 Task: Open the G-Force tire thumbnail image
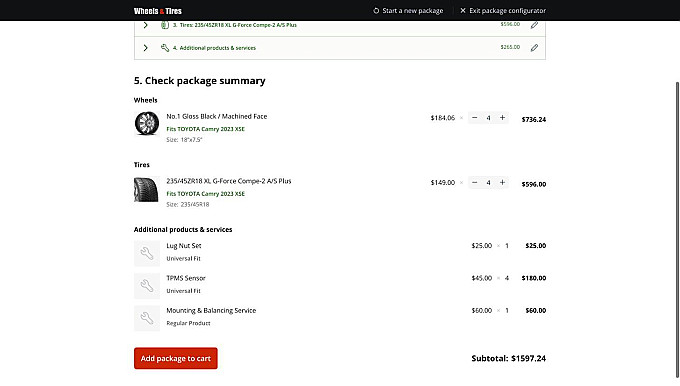click(x=147, y=189)
